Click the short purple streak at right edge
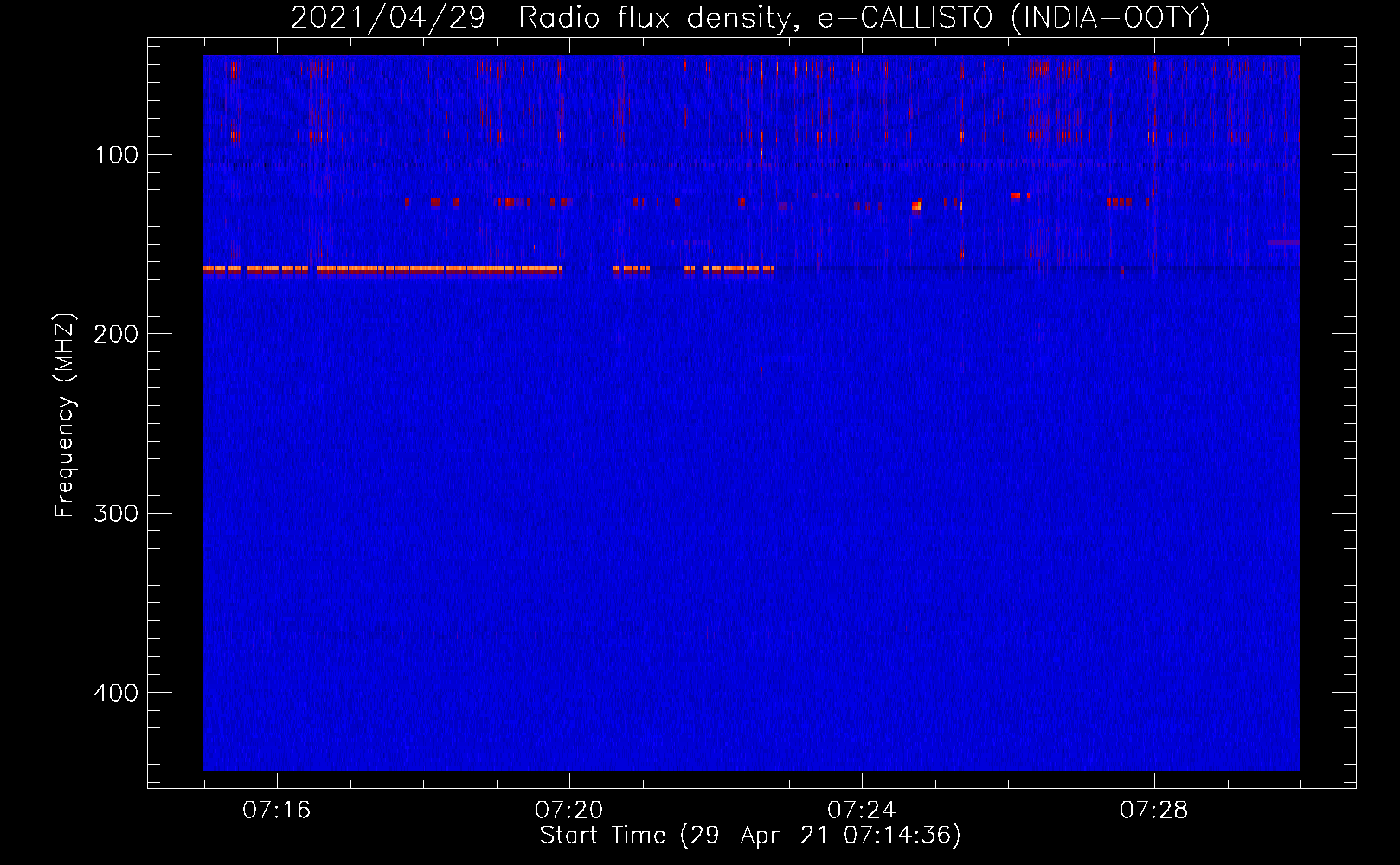Image resolution: width=1400 pixels, height=865 pixels. (1283, 243)
